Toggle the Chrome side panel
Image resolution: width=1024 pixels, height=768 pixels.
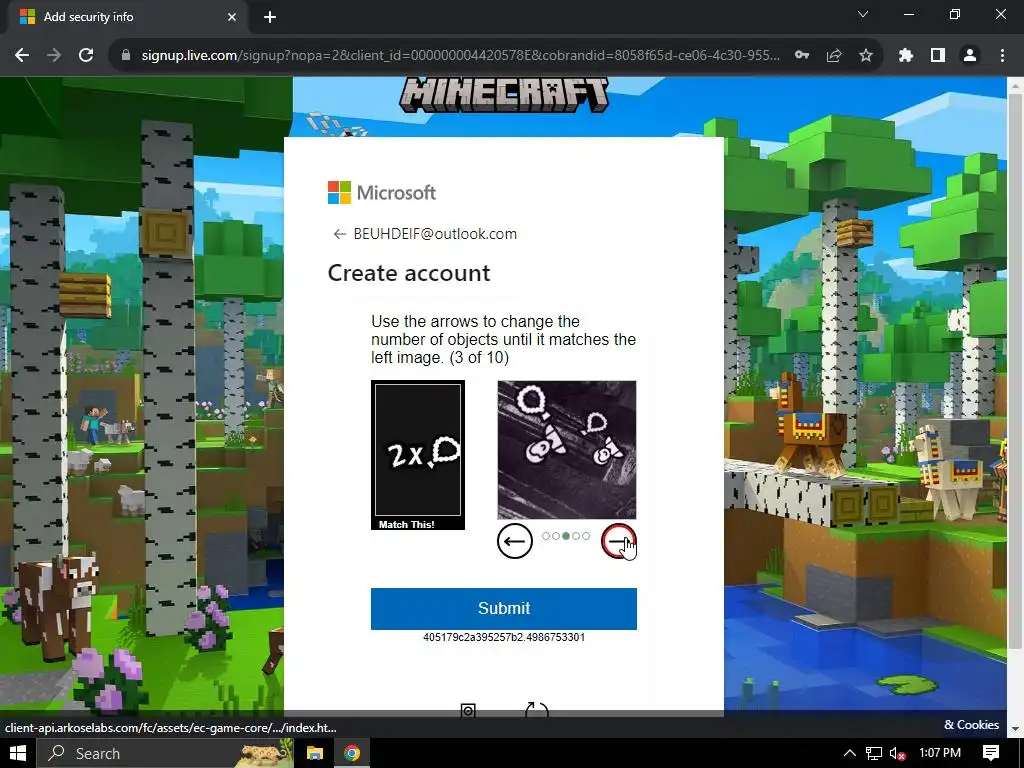click(938, 56)
